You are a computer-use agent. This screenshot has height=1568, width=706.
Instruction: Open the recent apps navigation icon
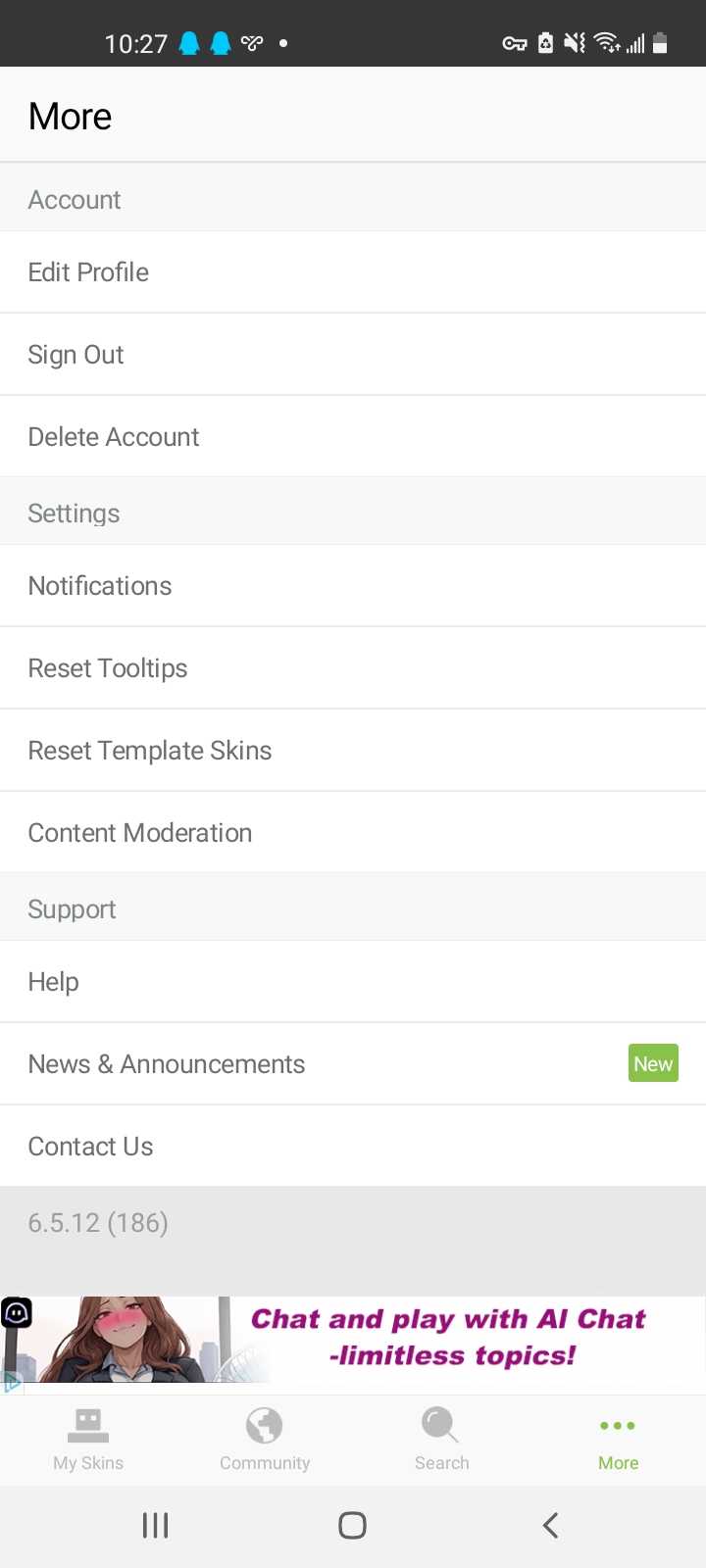tap(155, 1525)
